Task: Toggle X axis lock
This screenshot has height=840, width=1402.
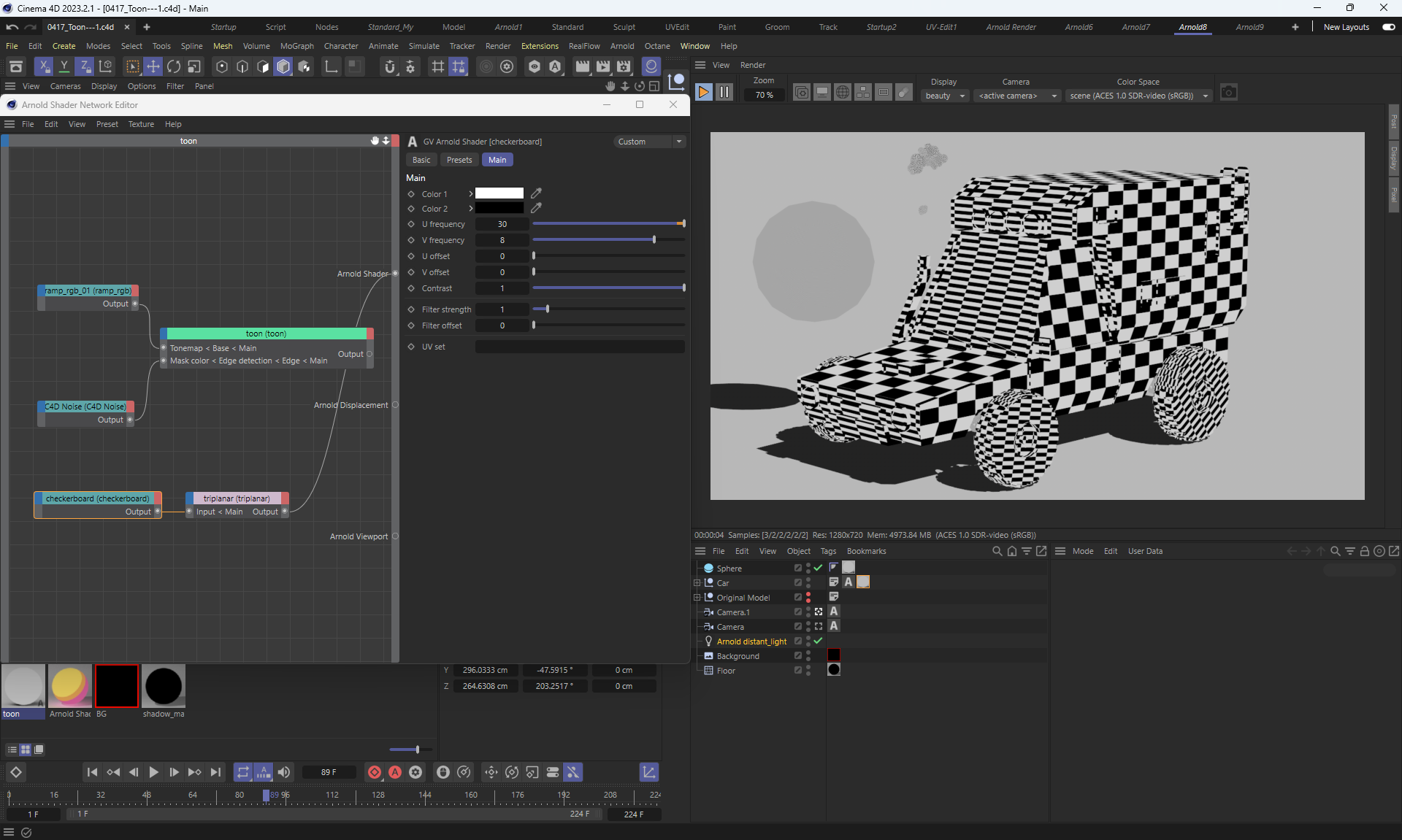Action: tap(44, 67)
